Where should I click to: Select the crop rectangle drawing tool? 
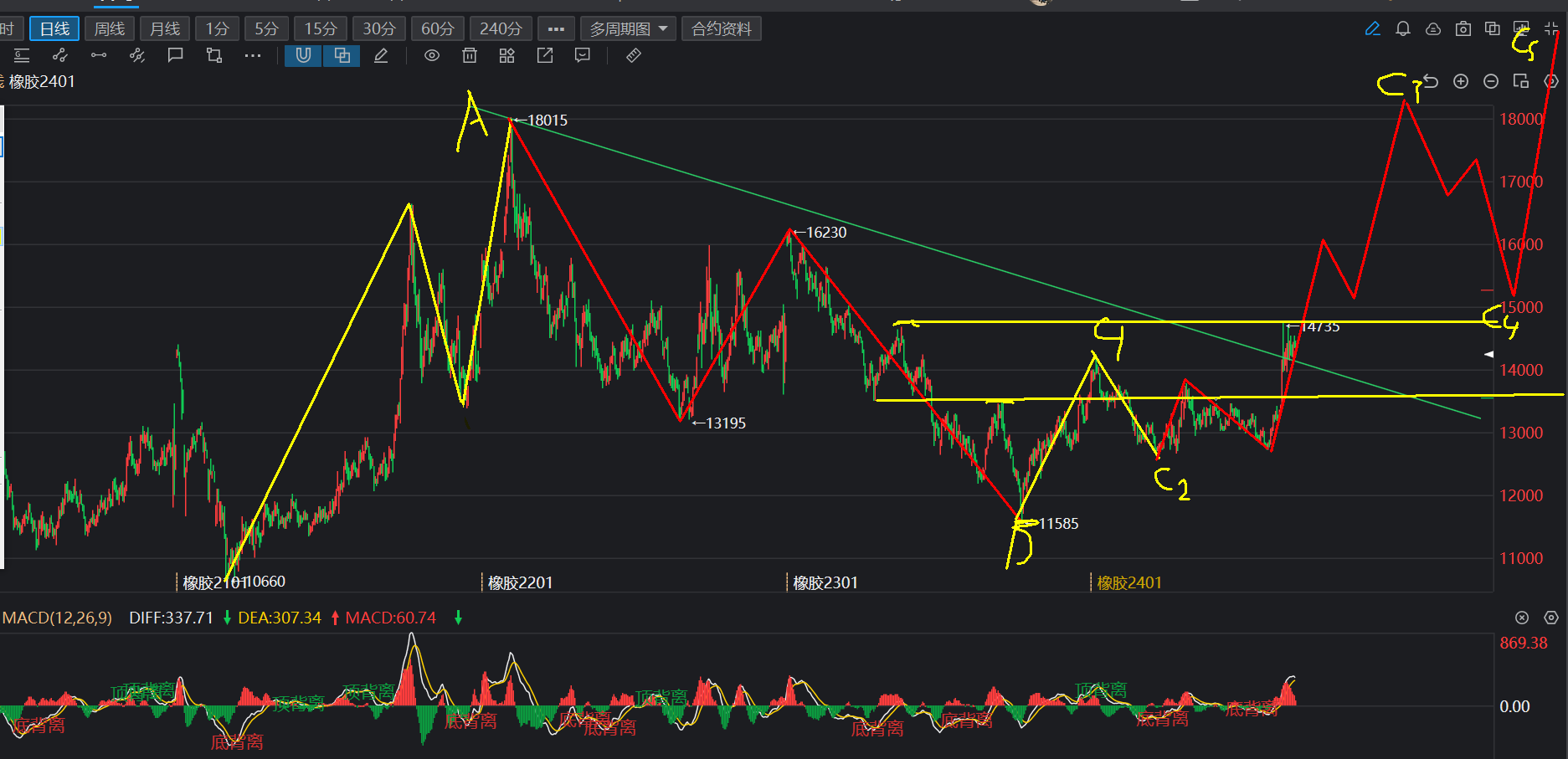[214, 56]
